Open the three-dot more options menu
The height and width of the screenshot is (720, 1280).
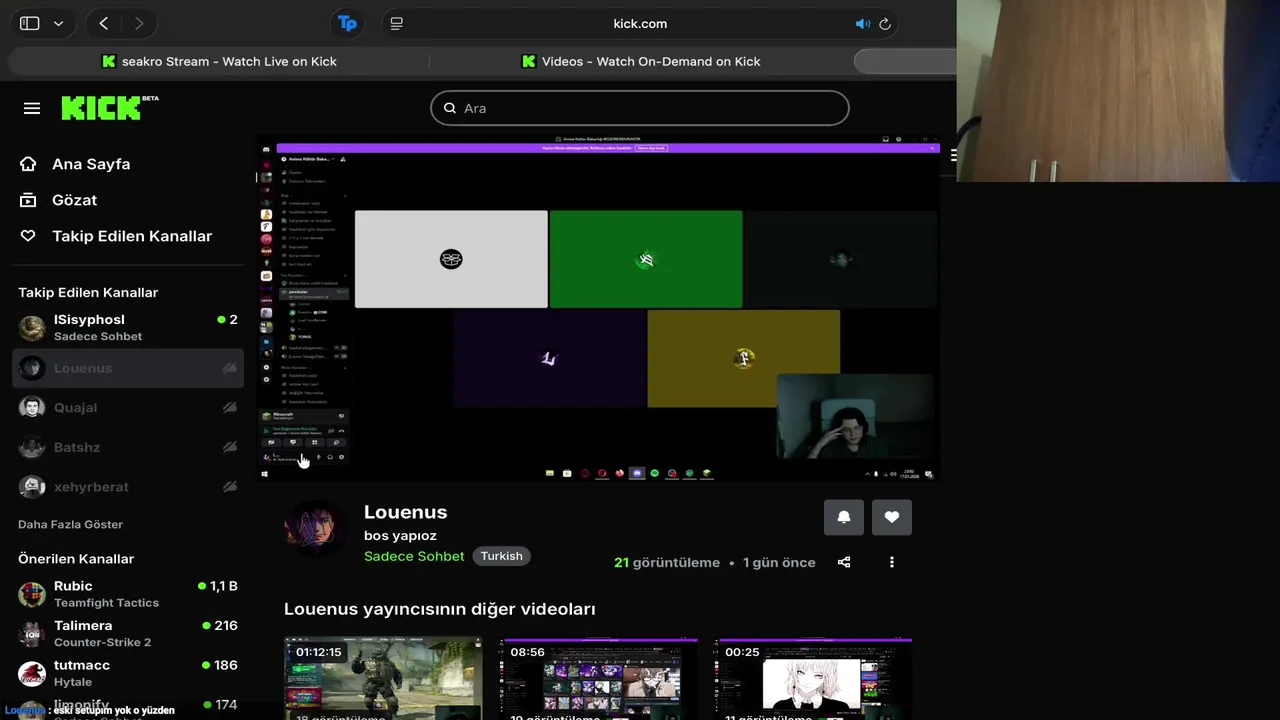[892, 562]
